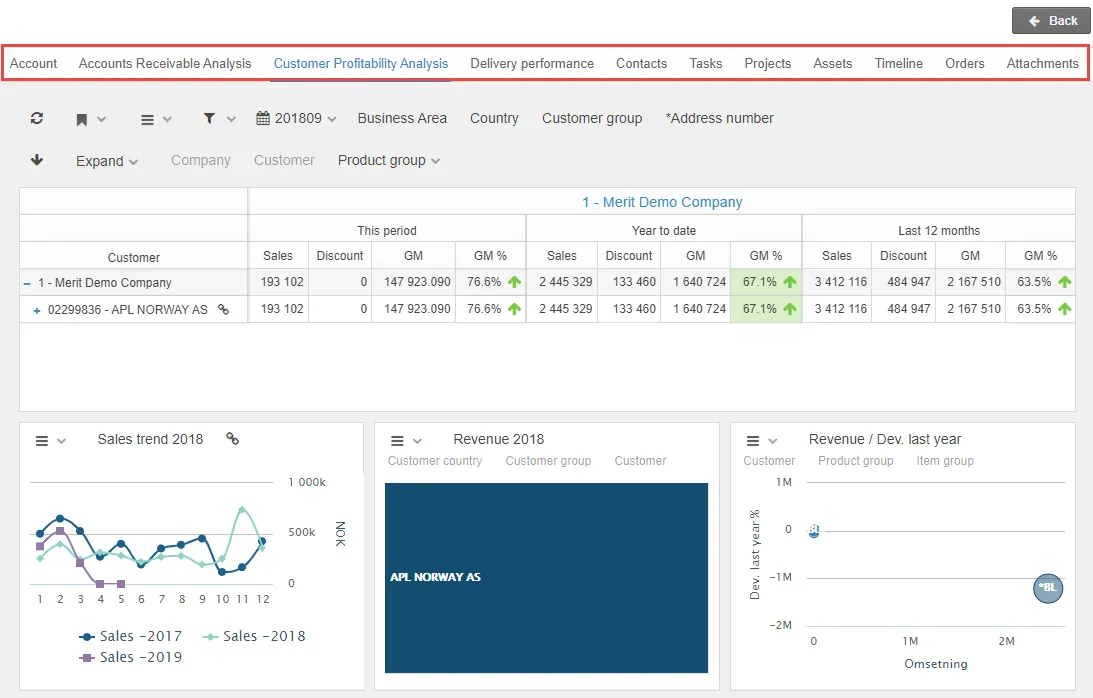Toggle Sales -2019 series in legend
The height and width of the screenshot is (698, 1093).
point(131,657)
